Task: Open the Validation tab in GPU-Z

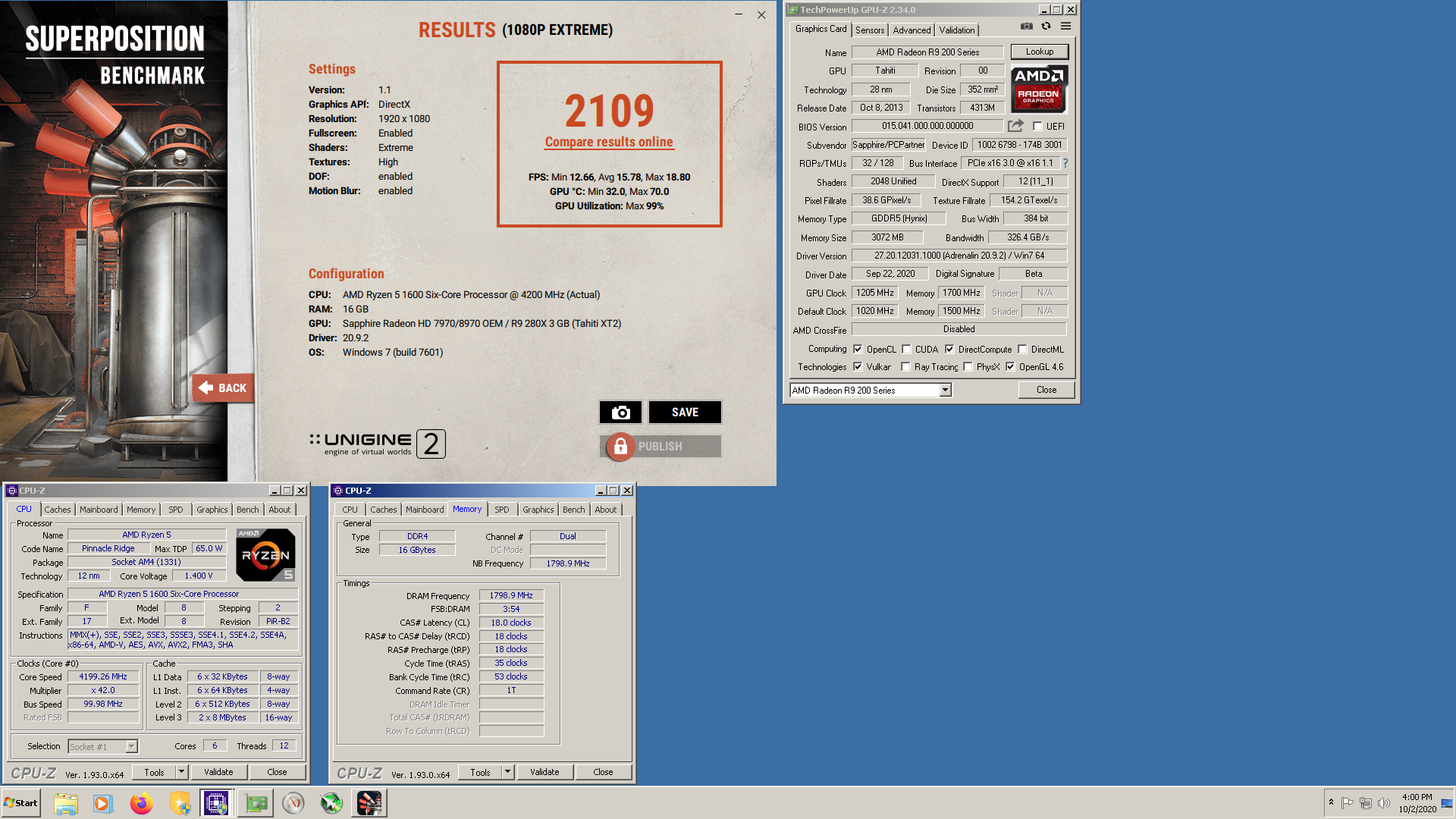Action: coord(957,30)
